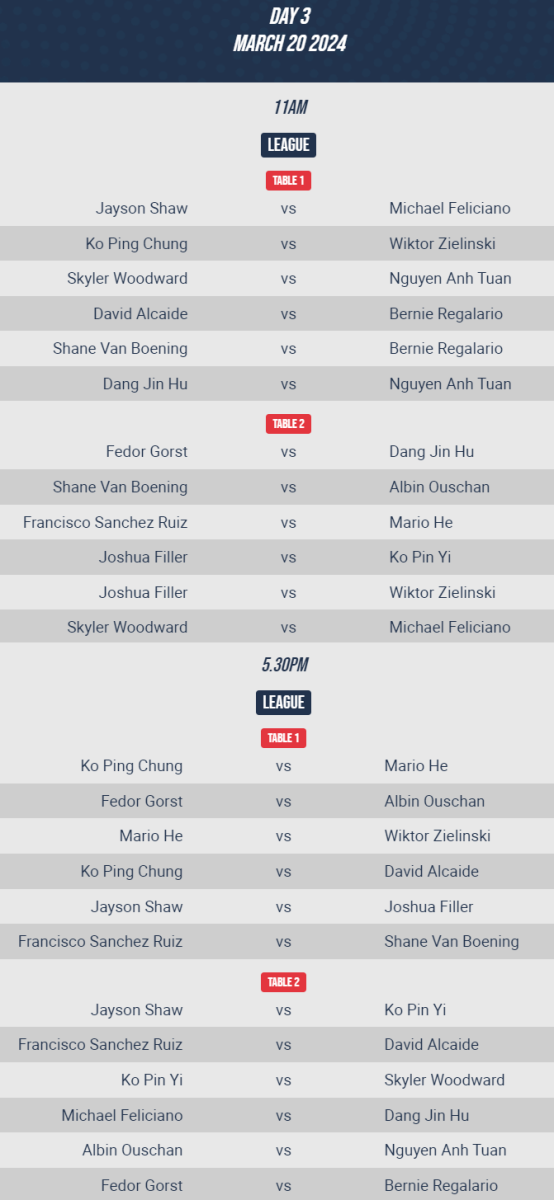The width and height of the screenshot is (554, 1200).
Task: Select David Alcaide facing Bernie Regalario
Action: [141, 314]
